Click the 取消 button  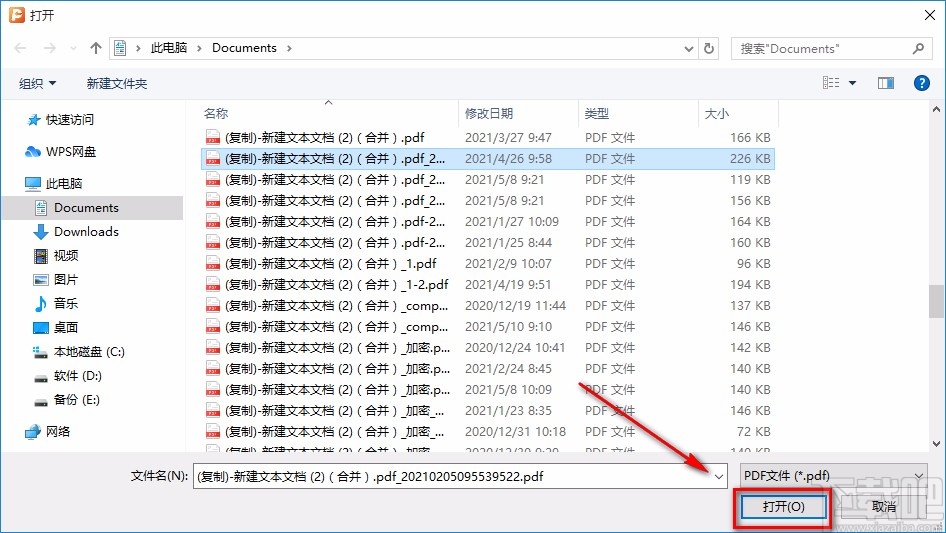(884, 507)
